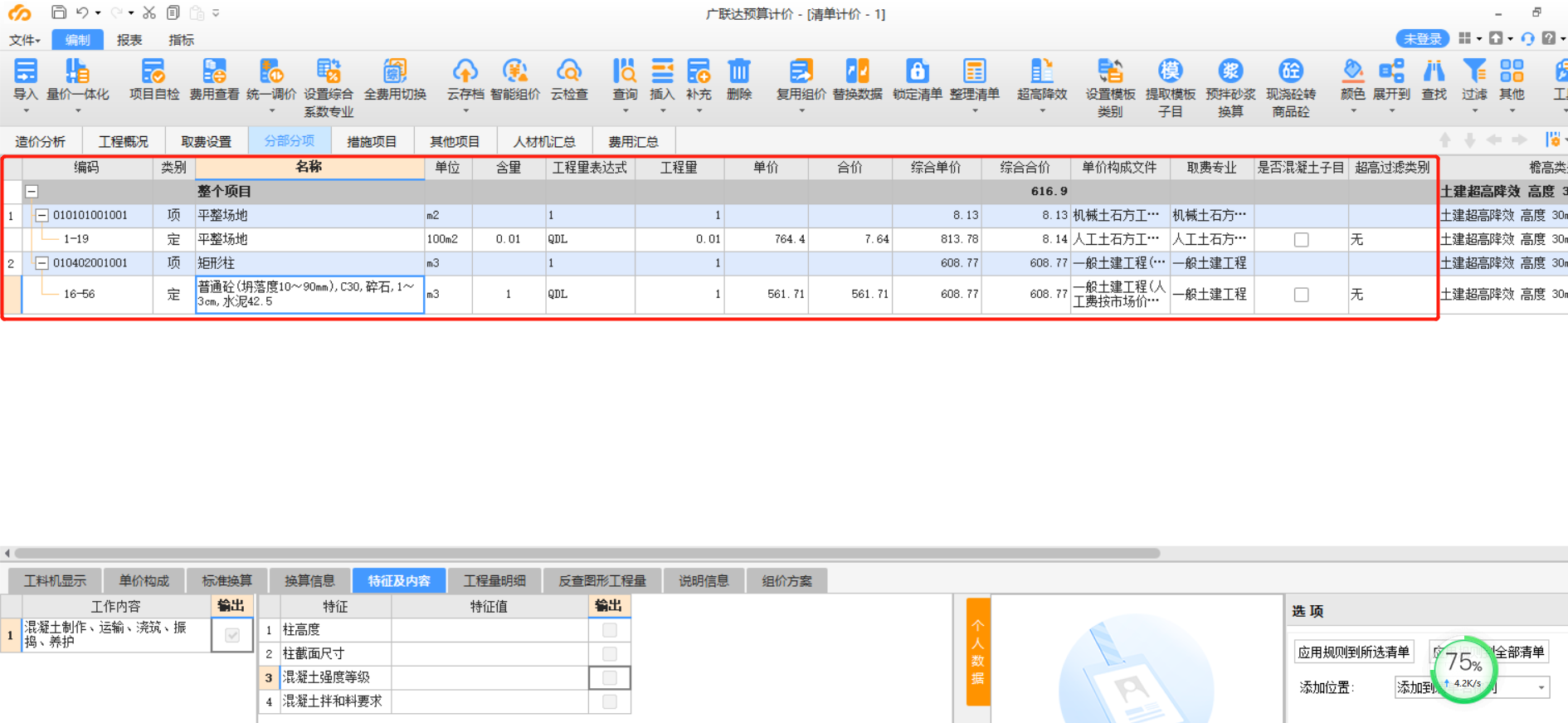Screen dimensions: 1568x723
Task: Open dropdown arrow under 其他
Action: 1512,110
